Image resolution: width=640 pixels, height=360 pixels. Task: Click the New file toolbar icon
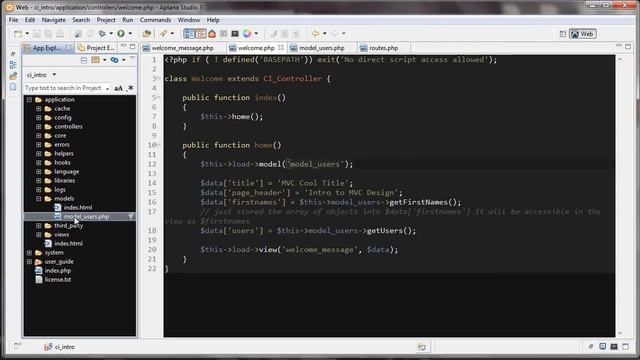(x=18, y=34)
